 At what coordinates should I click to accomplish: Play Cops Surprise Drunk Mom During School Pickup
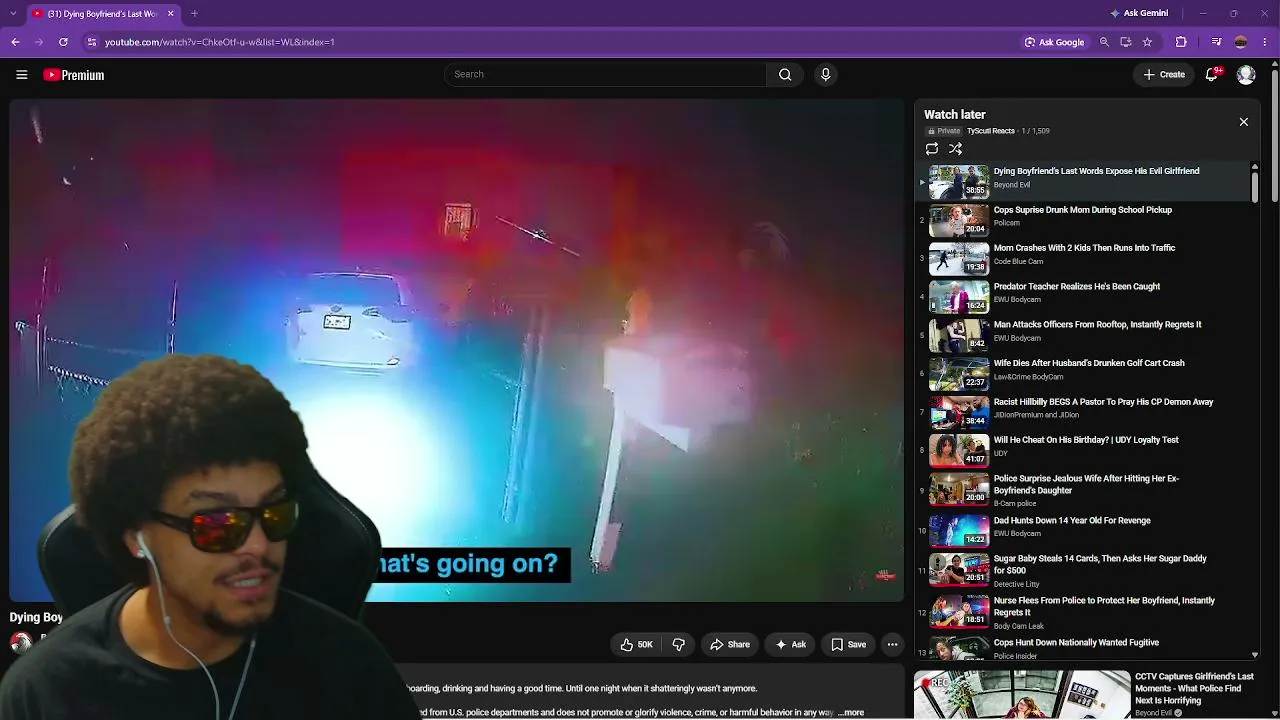(x=1083, y=210)
